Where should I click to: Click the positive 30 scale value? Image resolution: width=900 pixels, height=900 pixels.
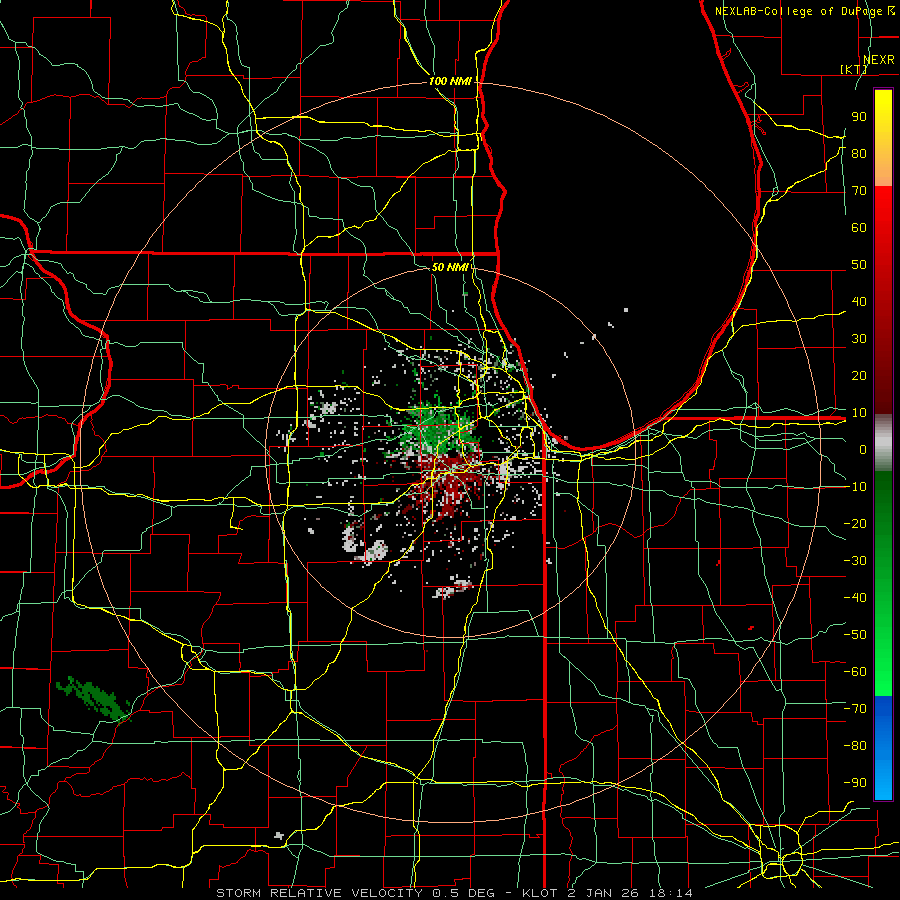(x=859, y=339)
